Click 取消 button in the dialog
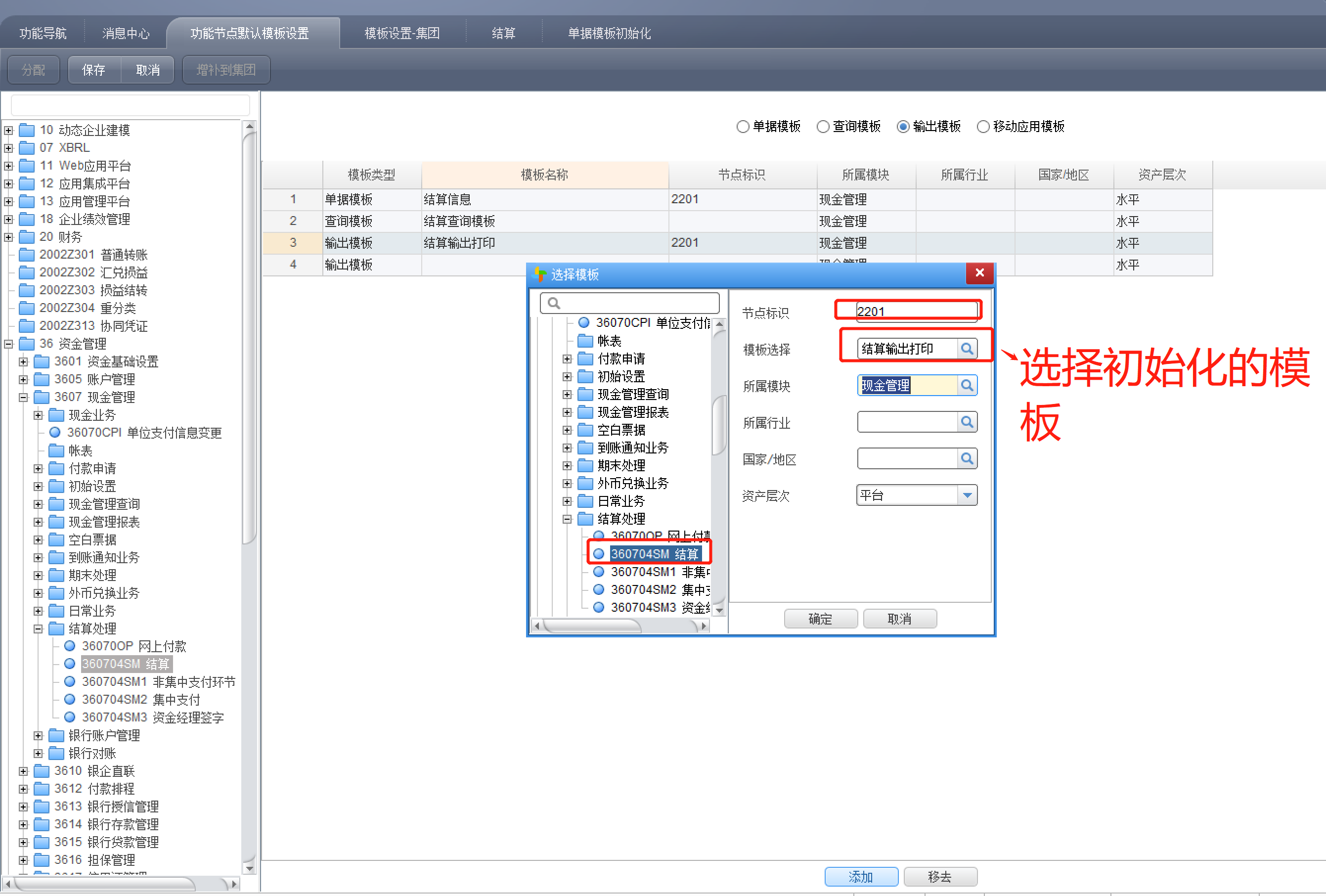 pyautogui.click(x=899, y=619)
